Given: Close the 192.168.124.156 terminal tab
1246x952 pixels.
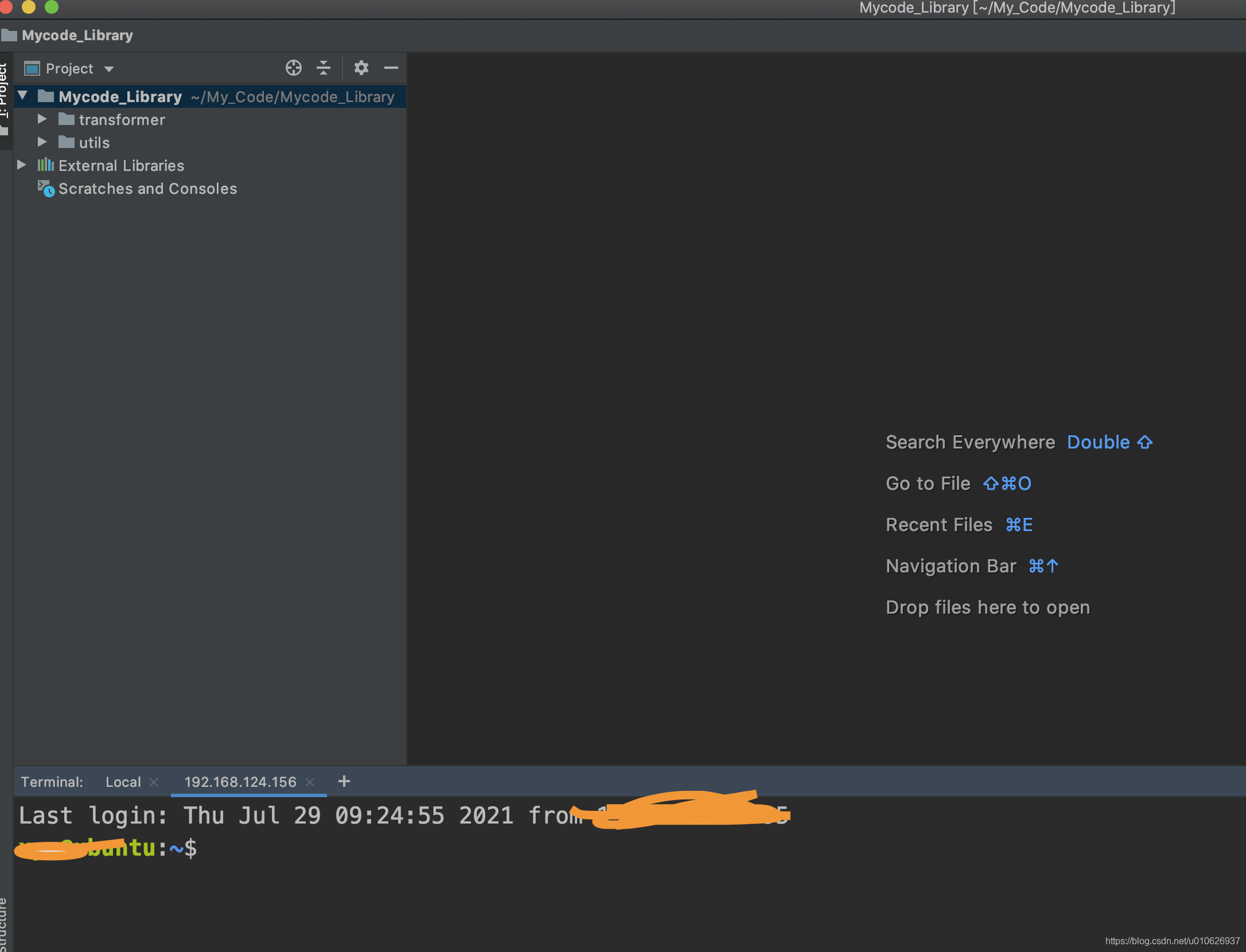Looking at the screenshot, I should tap(310, 782).
